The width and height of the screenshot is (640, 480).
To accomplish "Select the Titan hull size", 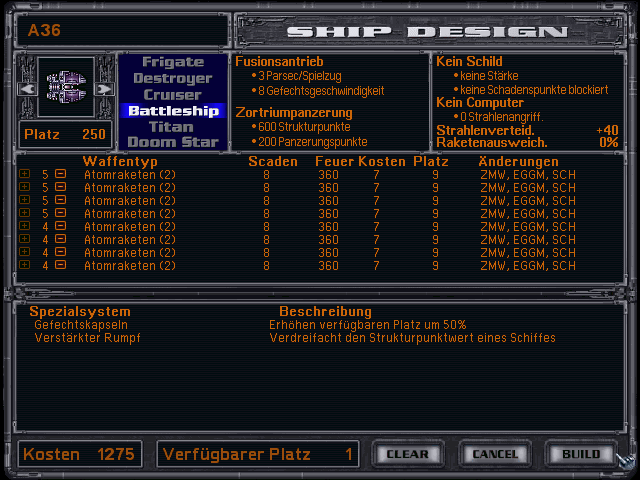I will 171,127.
